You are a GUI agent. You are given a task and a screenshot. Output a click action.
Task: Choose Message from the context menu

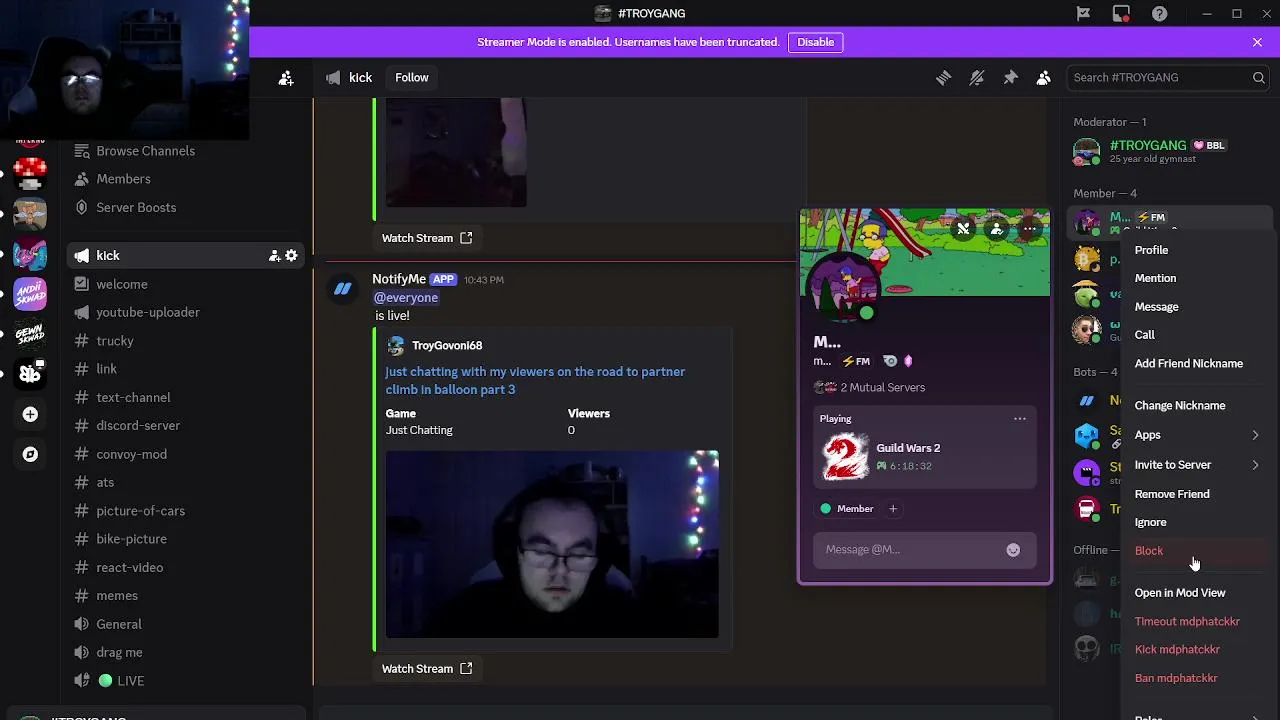[x=1197, y=307]
